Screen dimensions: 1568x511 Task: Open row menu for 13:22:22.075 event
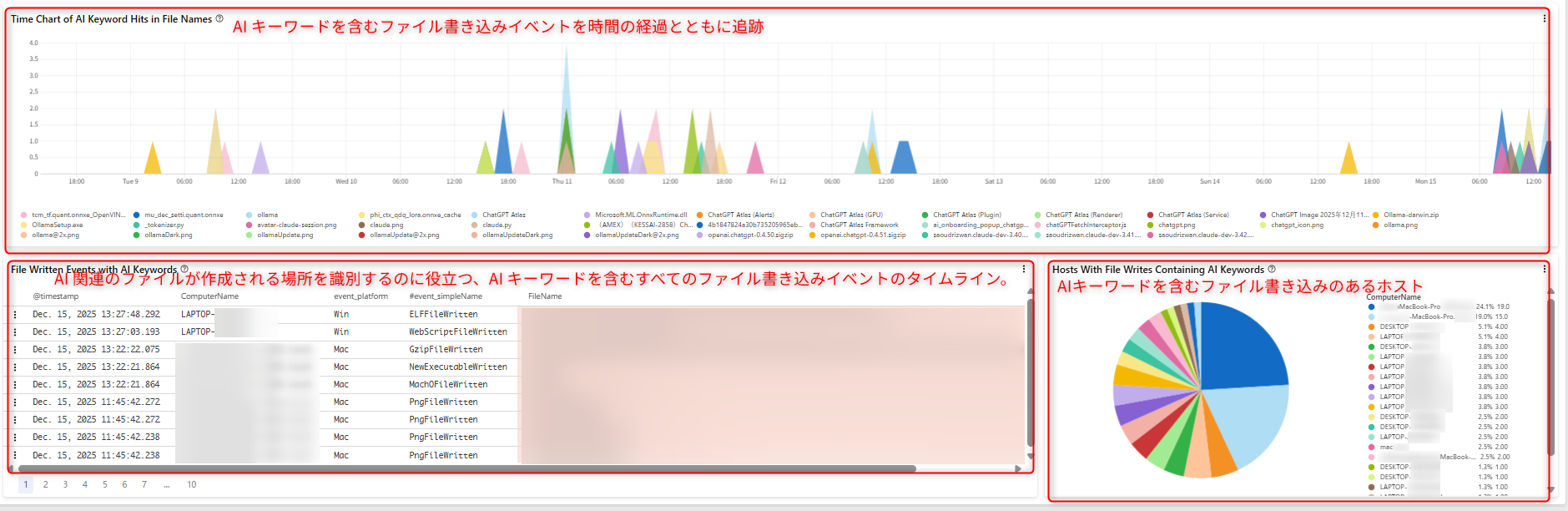15,350
